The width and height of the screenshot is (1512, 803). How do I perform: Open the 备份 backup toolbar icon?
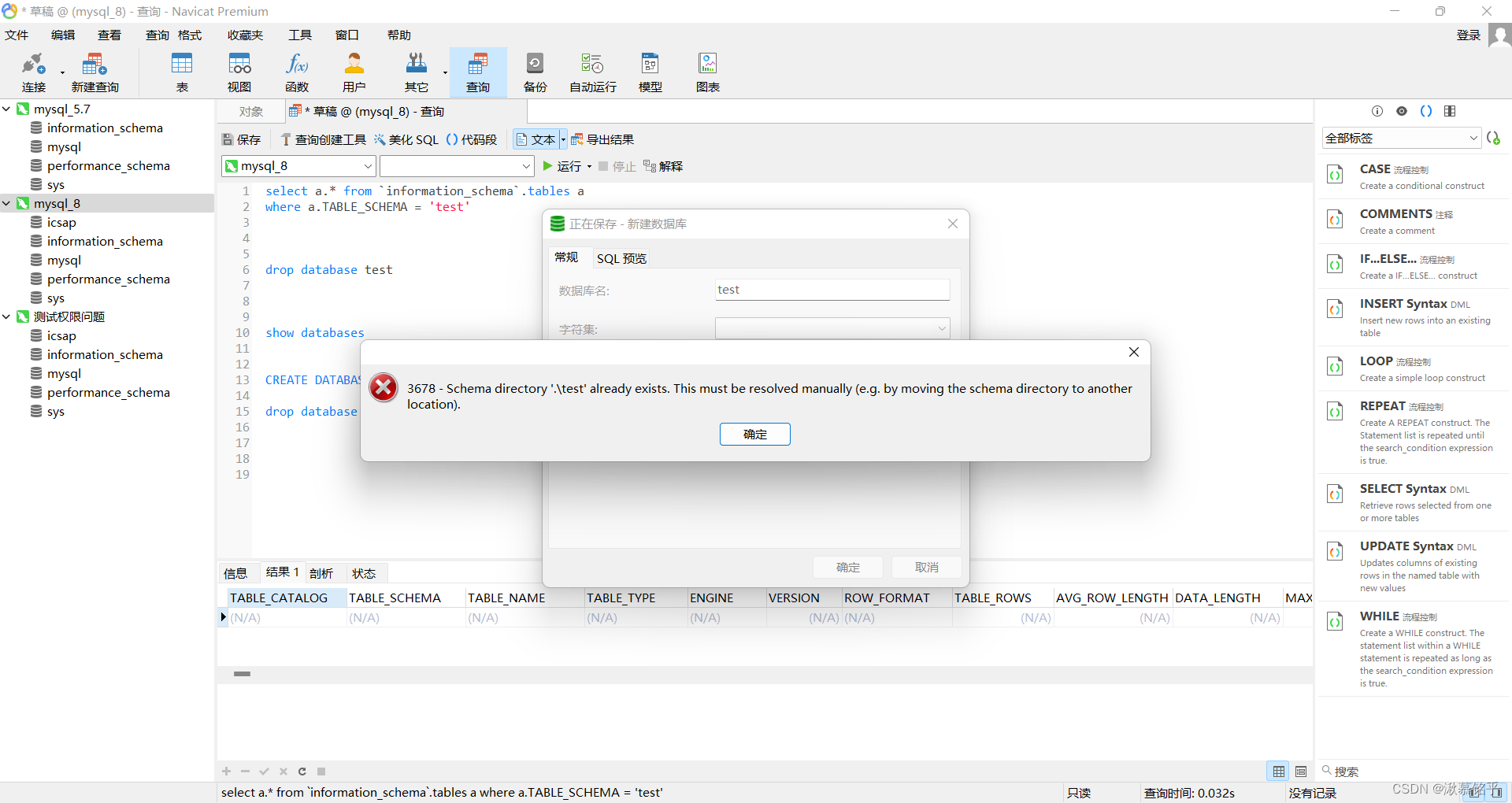click(x=535, y=72)
